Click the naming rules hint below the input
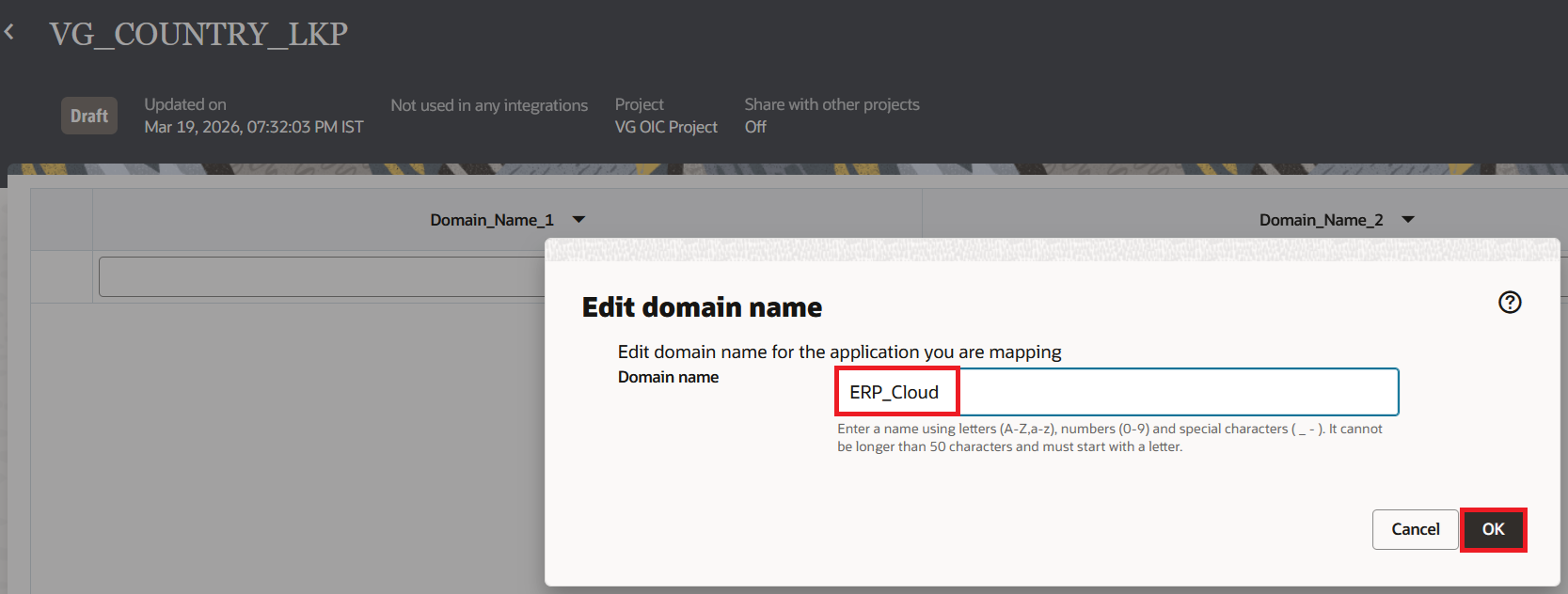1568x594 pixels. click(1110, 437)
